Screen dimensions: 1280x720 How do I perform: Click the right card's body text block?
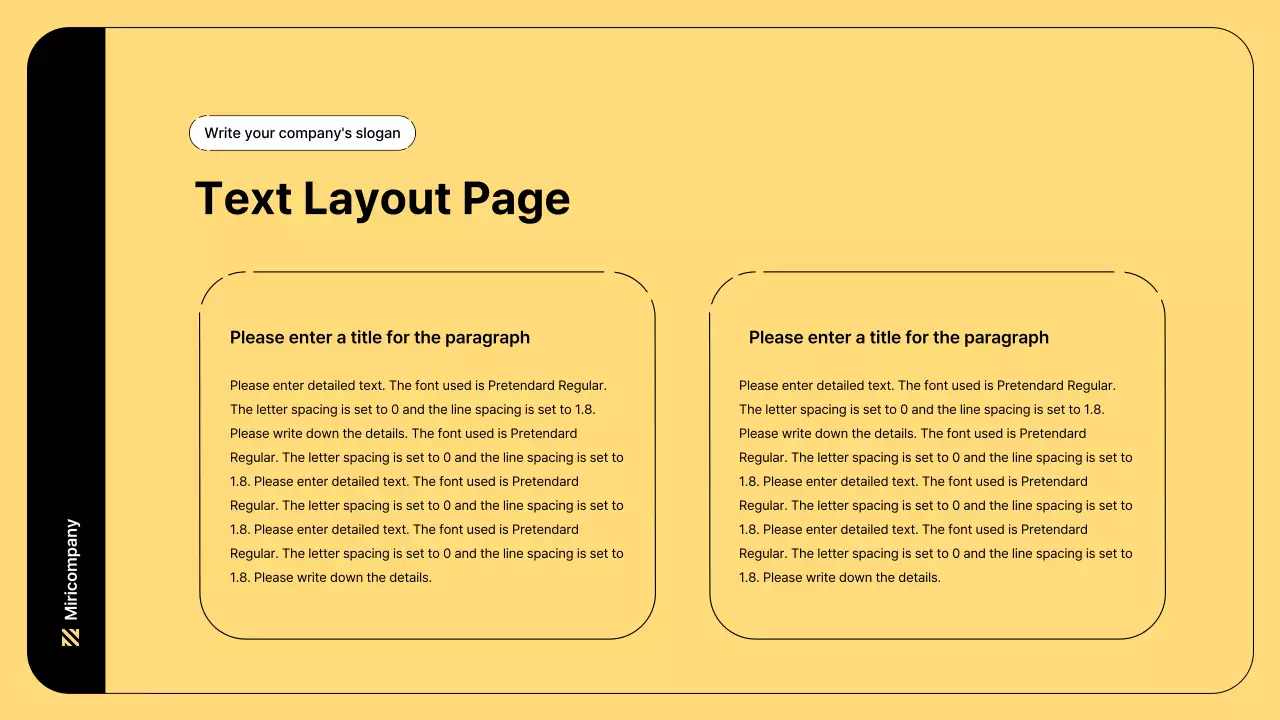[936, 480]
